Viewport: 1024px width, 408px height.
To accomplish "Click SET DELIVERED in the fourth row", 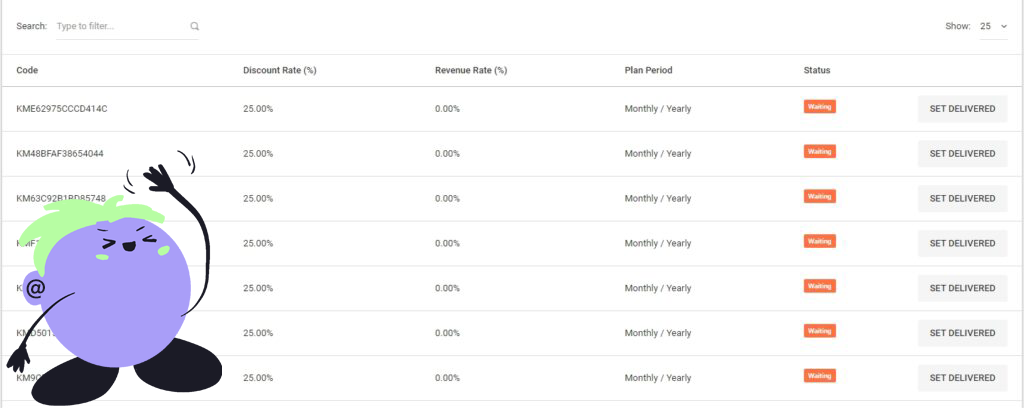I will click(x=962, y=244).
